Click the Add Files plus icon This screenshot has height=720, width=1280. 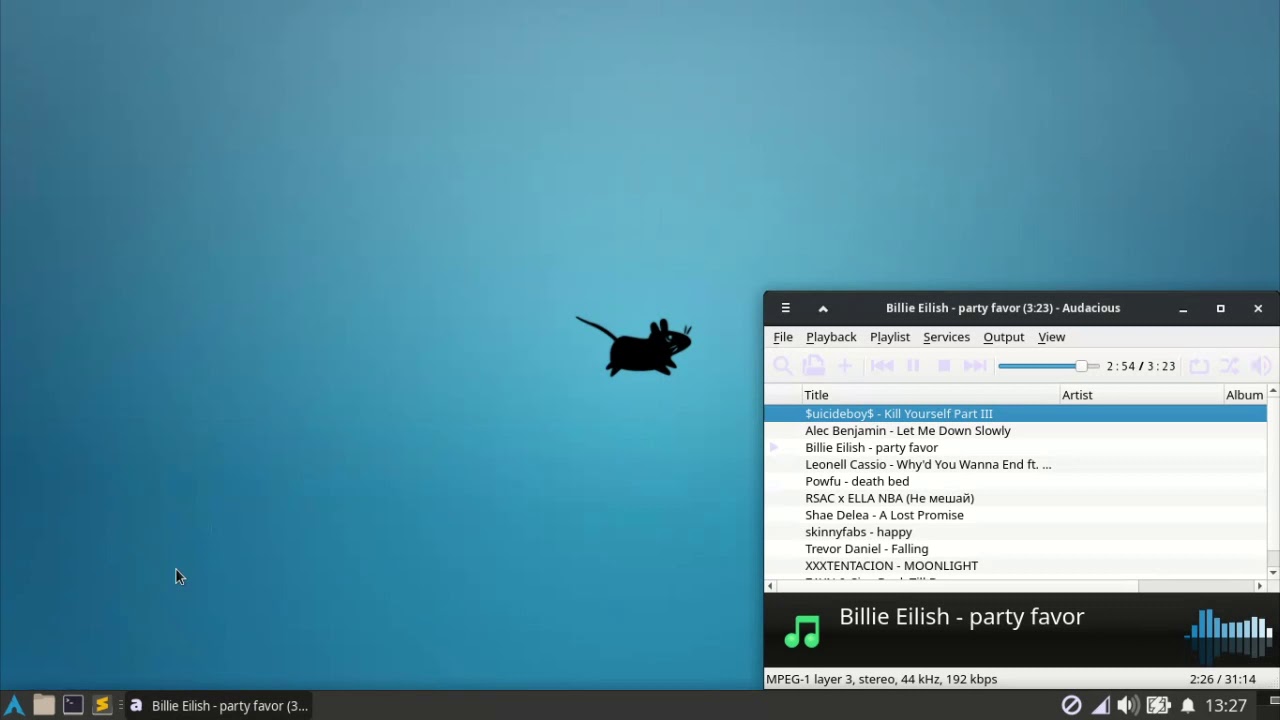(845, 366)
